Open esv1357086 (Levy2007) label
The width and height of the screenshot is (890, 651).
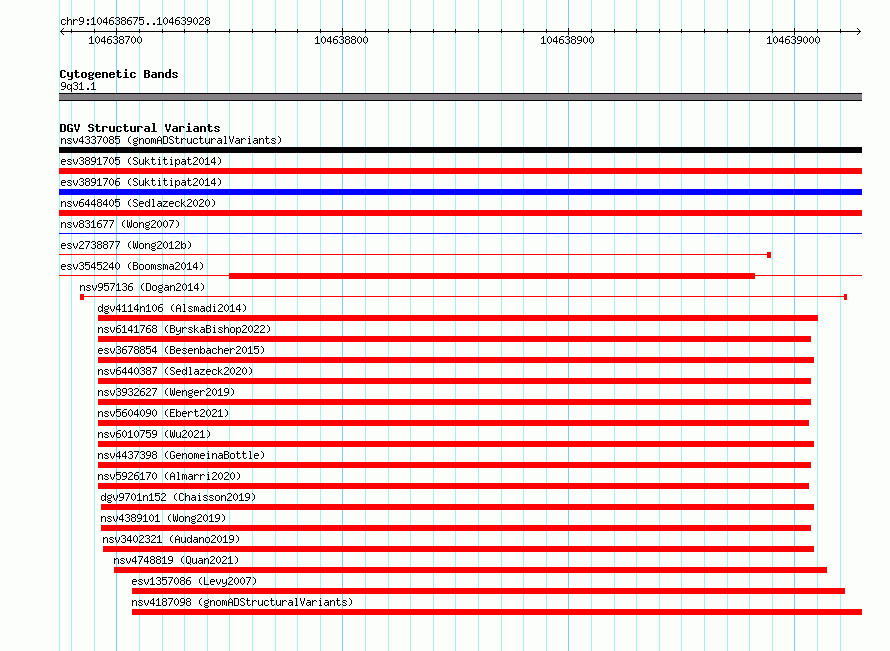(194, 581)
